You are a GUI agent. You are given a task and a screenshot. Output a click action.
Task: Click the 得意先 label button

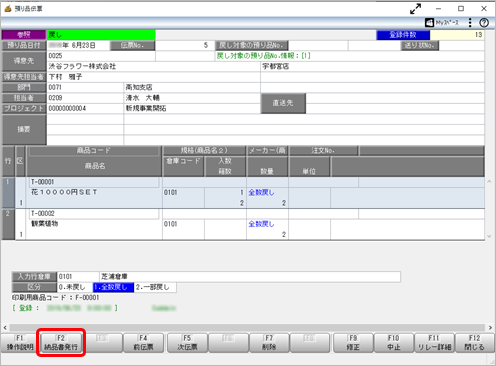tap(24, 61)
